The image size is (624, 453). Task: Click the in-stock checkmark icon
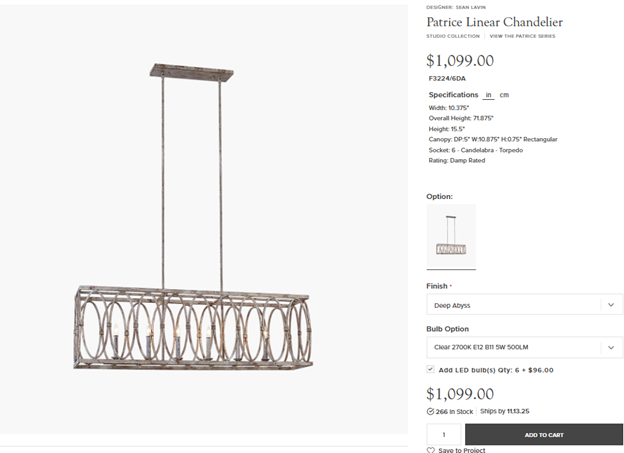coord(430,411)
